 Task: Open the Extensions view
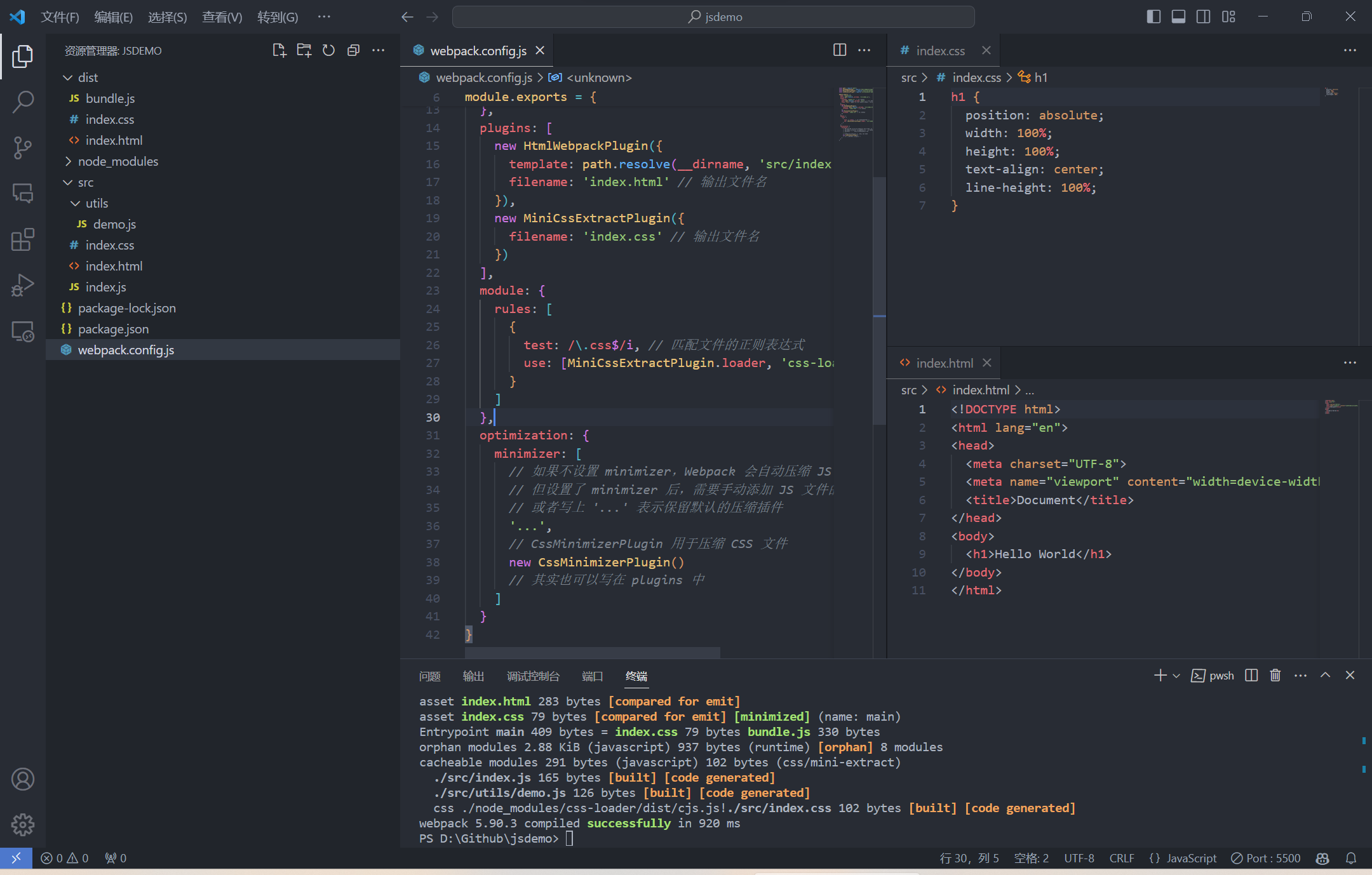pos(23,239)
